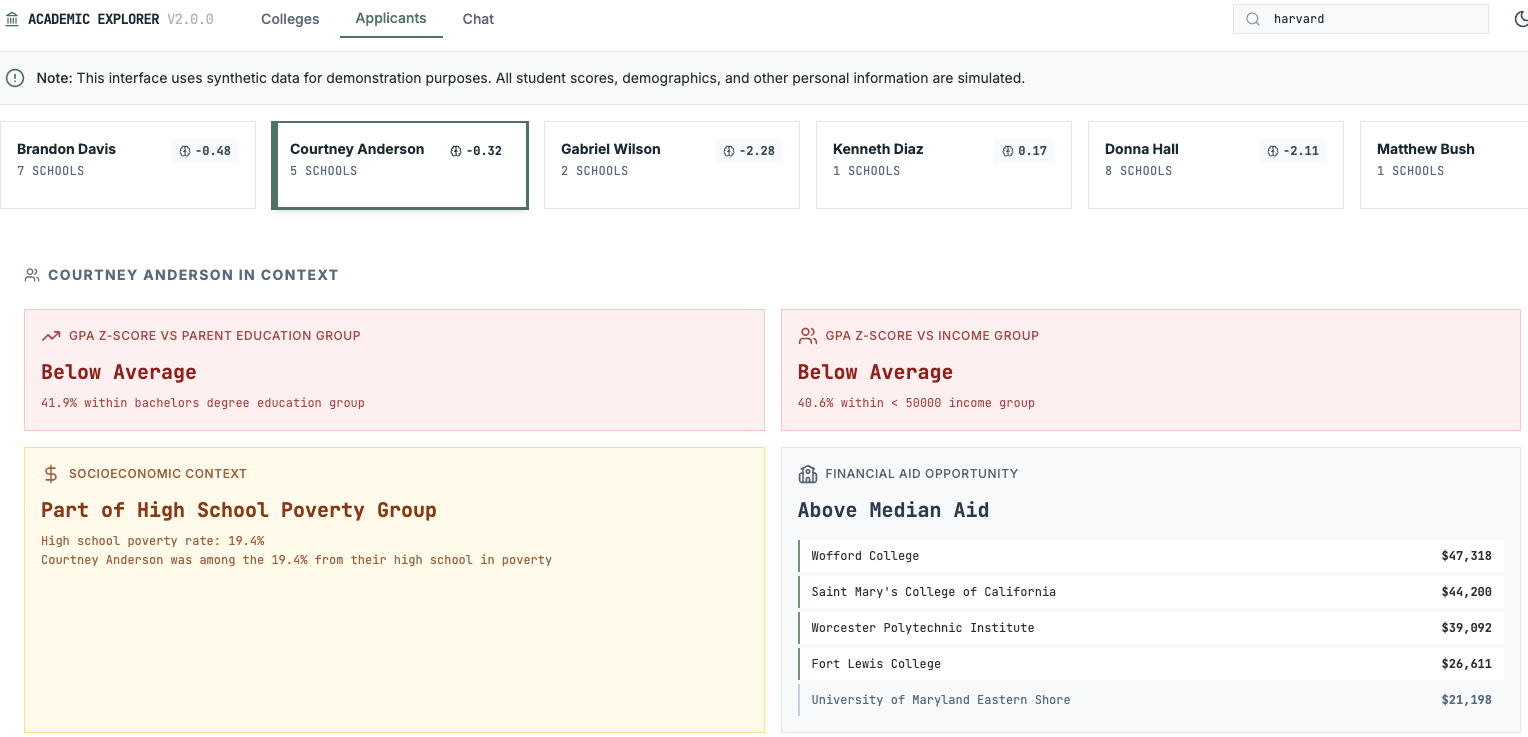
Task: Select the Applicants tab
Action: tap(390, 17)
